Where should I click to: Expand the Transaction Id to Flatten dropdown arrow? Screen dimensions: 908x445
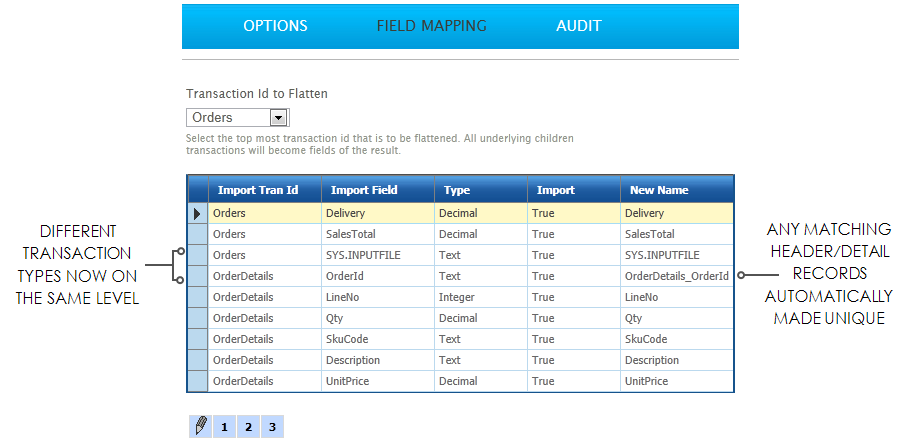(278, 118)
